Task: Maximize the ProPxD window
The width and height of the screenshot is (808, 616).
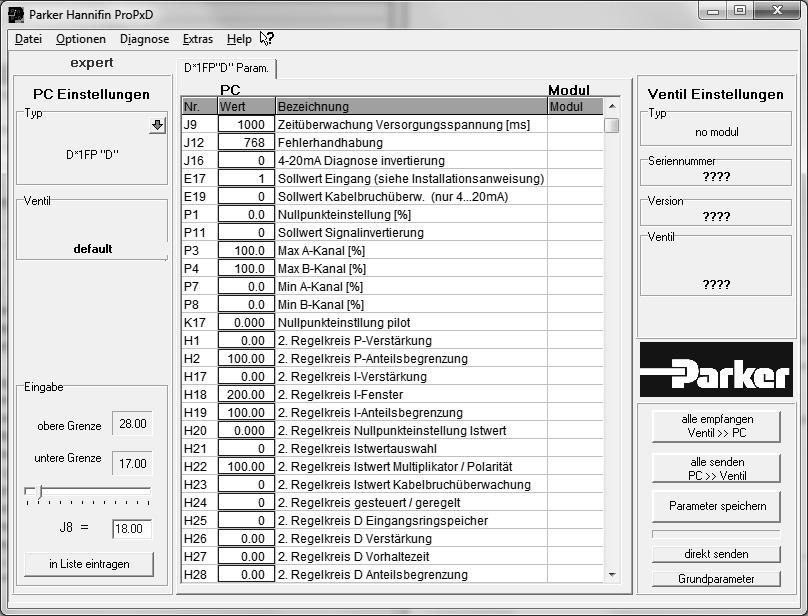Action: click(740, 10)
